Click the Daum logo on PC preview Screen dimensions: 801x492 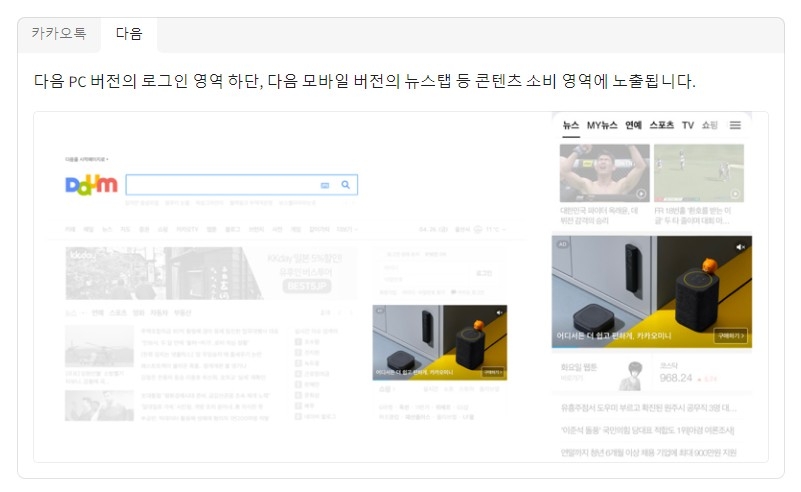(x=91, y=185)
